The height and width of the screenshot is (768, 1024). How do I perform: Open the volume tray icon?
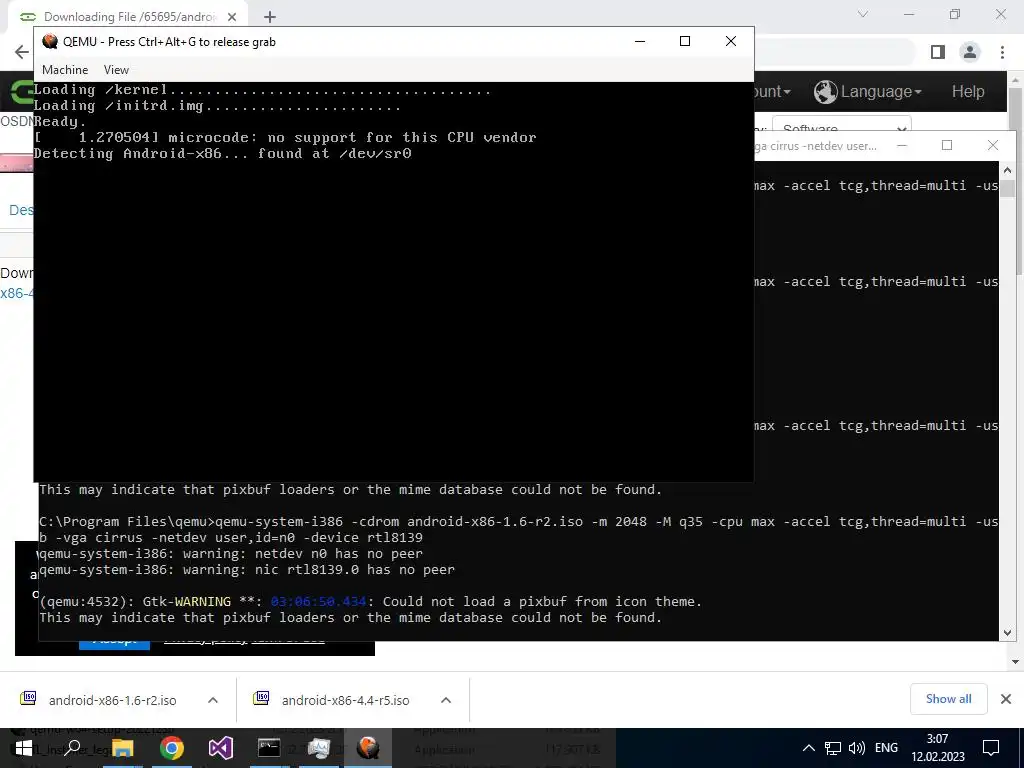point(856,748)
